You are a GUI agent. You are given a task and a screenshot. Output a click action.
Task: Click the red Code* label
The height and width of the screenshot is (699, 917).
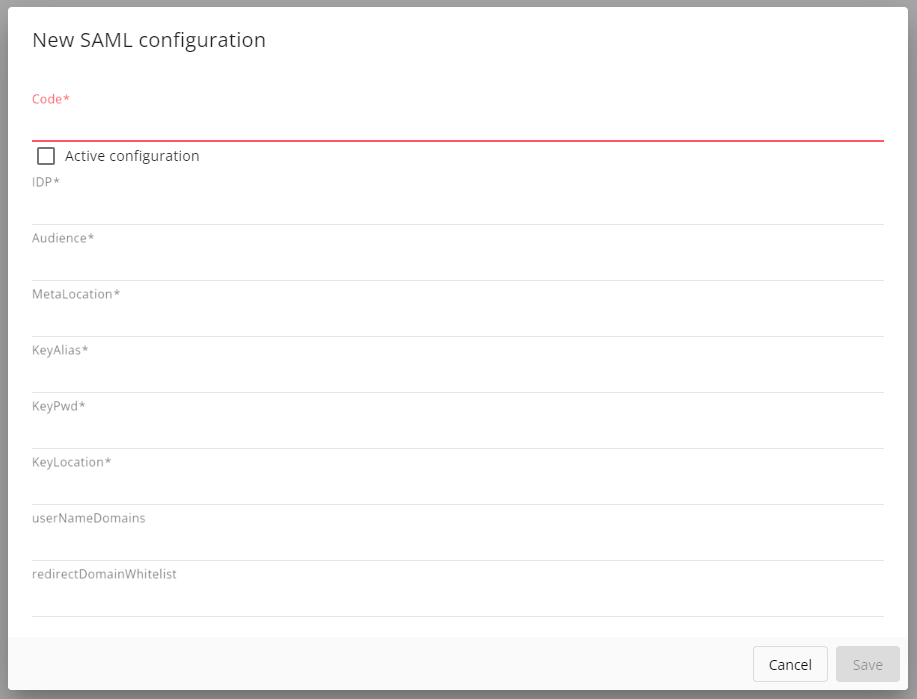[x=51, y=99]
